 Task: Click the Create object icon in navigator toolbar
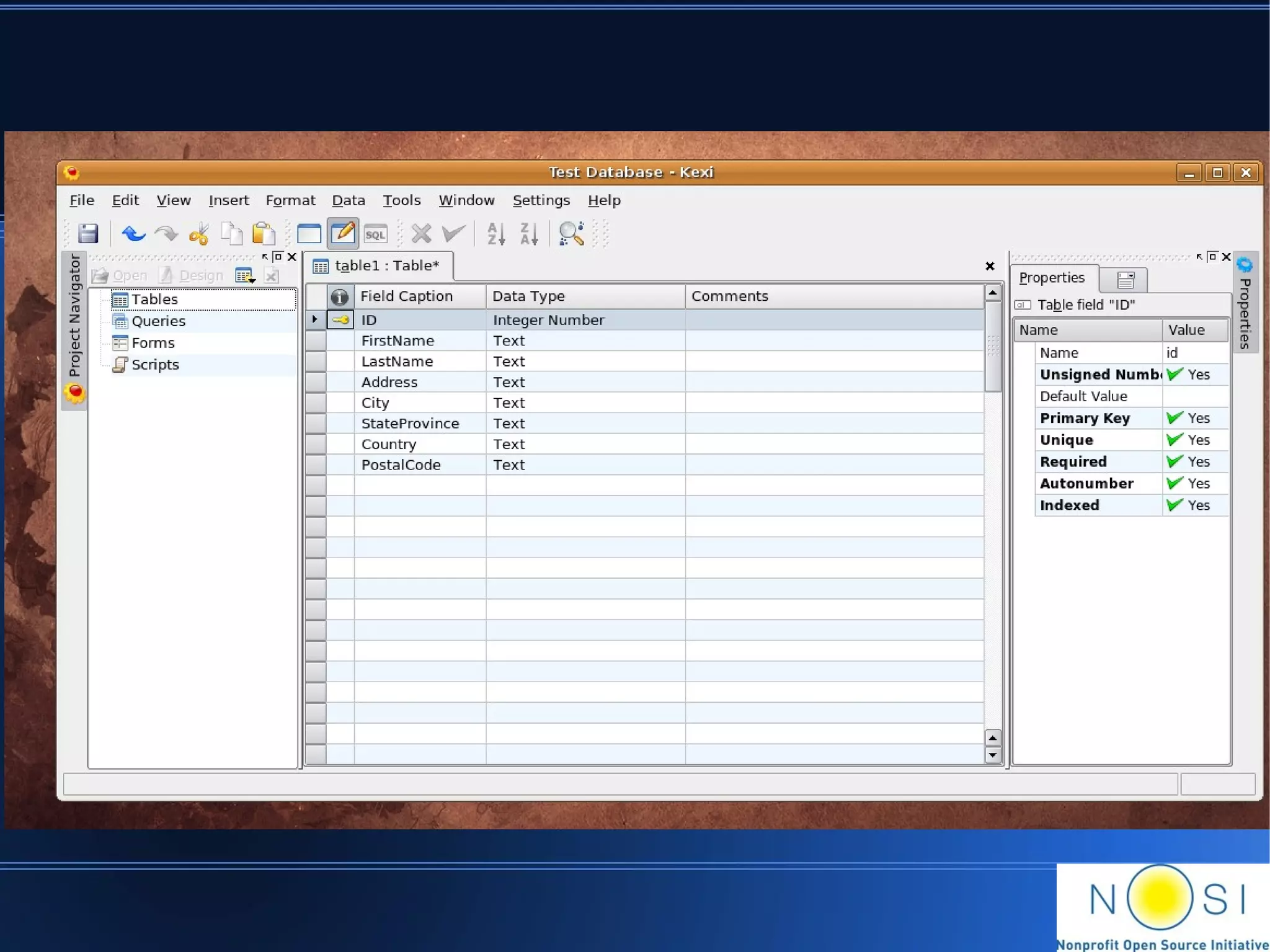[245, 276]
